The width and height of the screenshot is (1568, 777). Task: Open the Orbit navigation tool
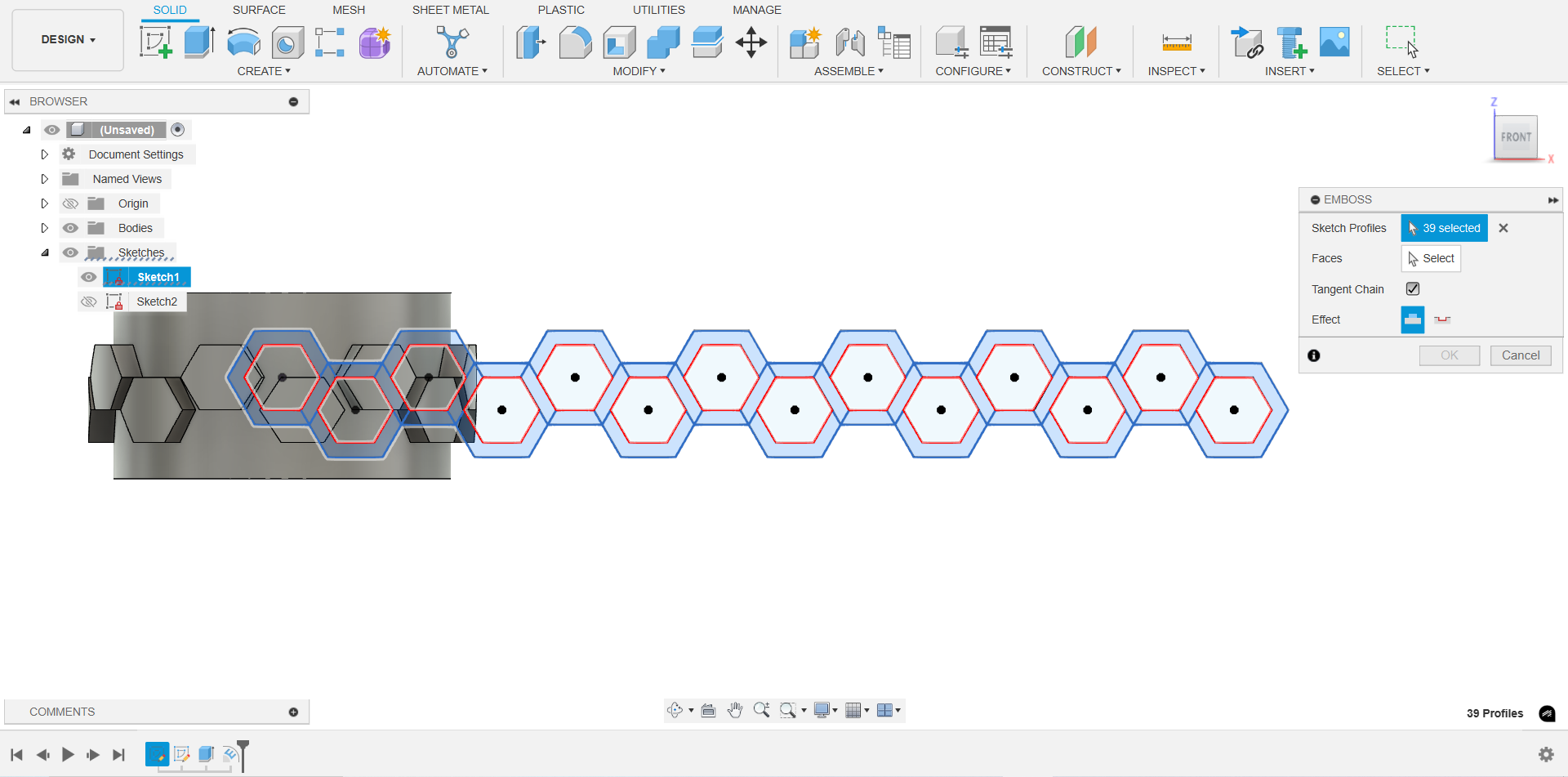(x=675, y=710)
